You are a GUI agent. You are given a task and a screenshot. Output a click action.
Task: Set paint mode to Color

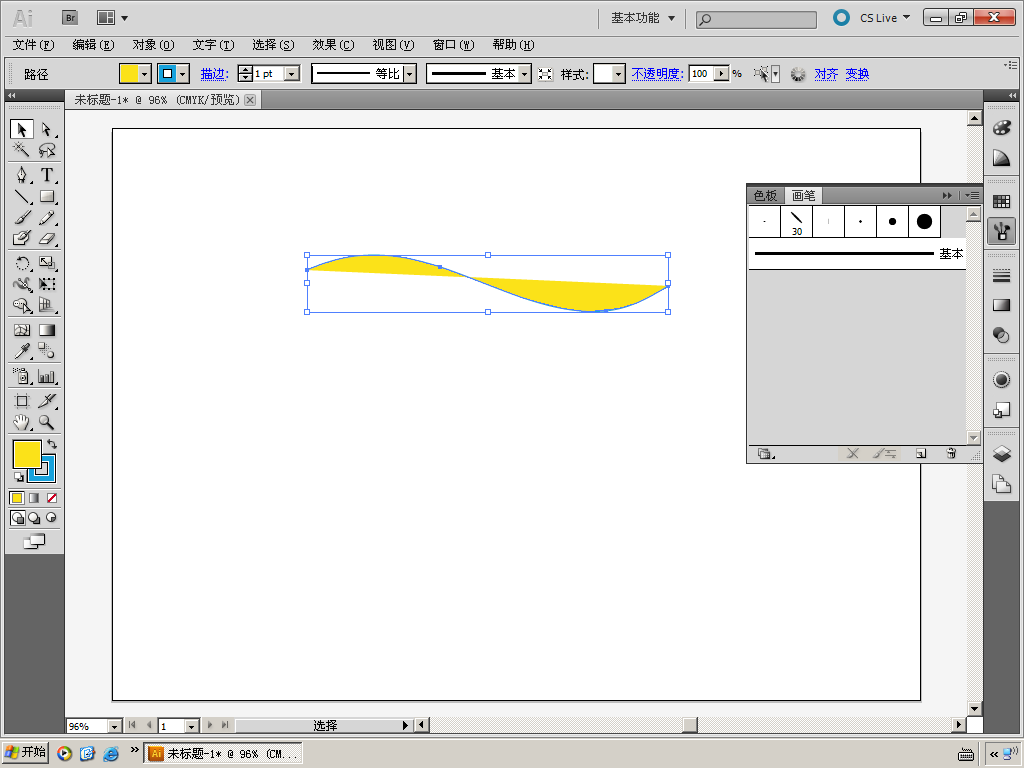point(17,498)
